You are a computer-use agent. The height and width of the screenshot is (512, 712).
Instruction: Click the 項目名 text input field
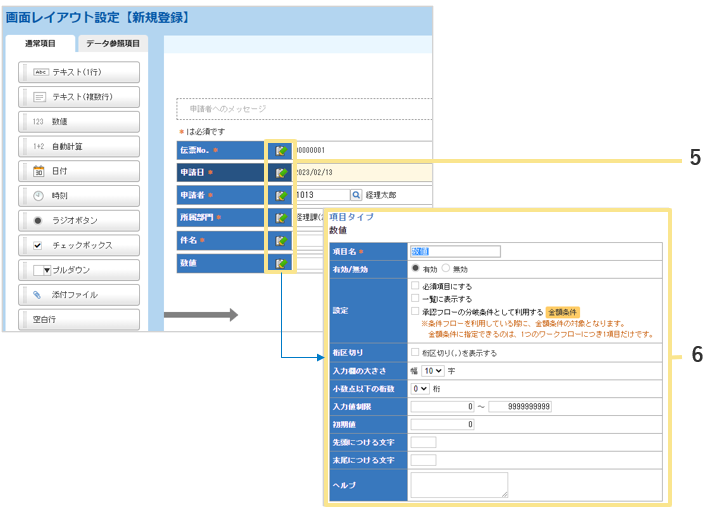(455, 252)
